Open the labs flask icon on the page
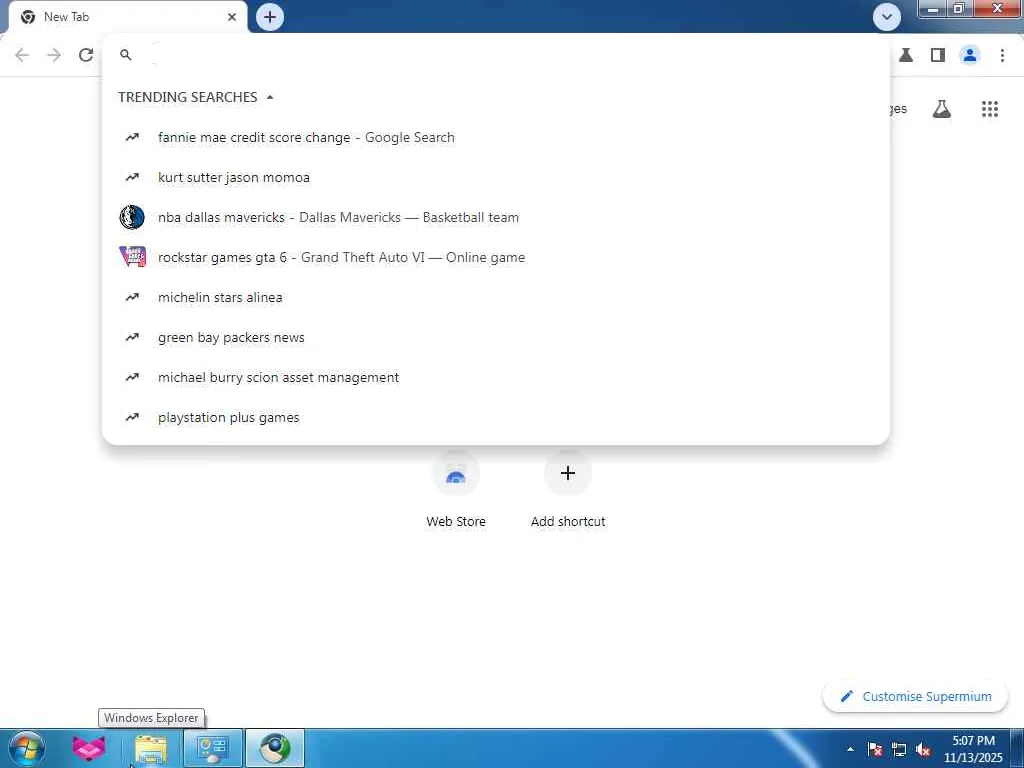Viewport: 1024px width, 768px height. [941, 109]
